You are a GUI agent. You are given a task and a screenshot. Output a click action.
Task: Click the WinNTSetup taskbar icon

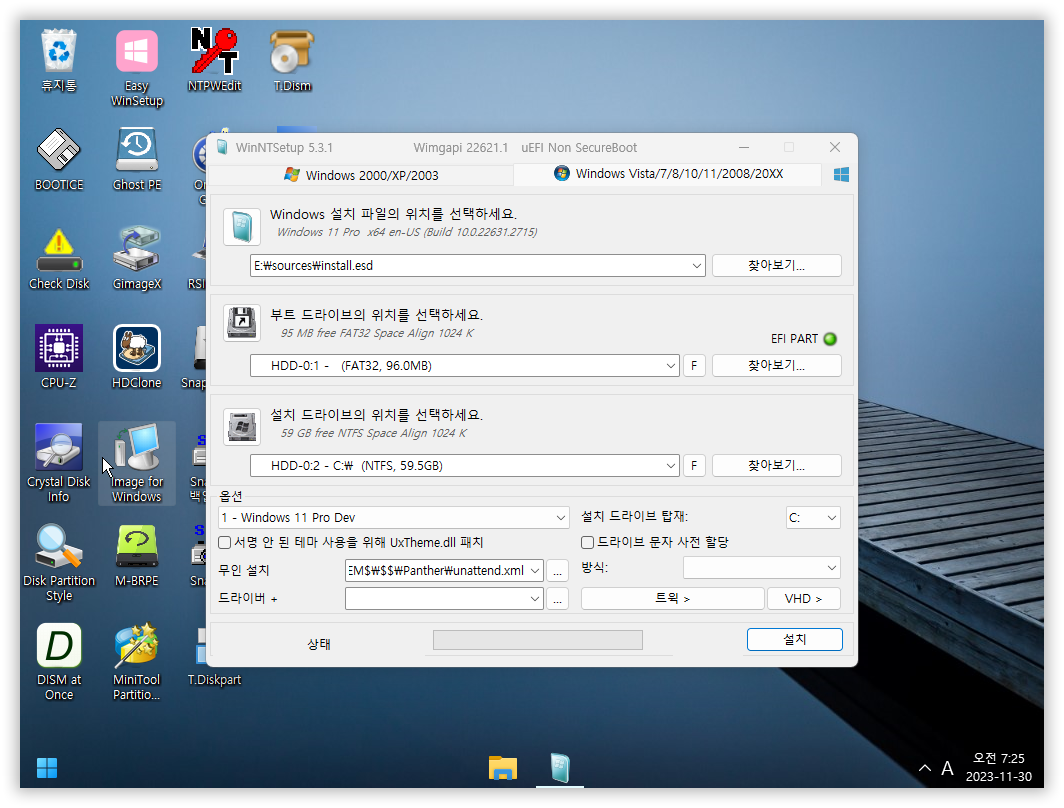pos(560,768)
